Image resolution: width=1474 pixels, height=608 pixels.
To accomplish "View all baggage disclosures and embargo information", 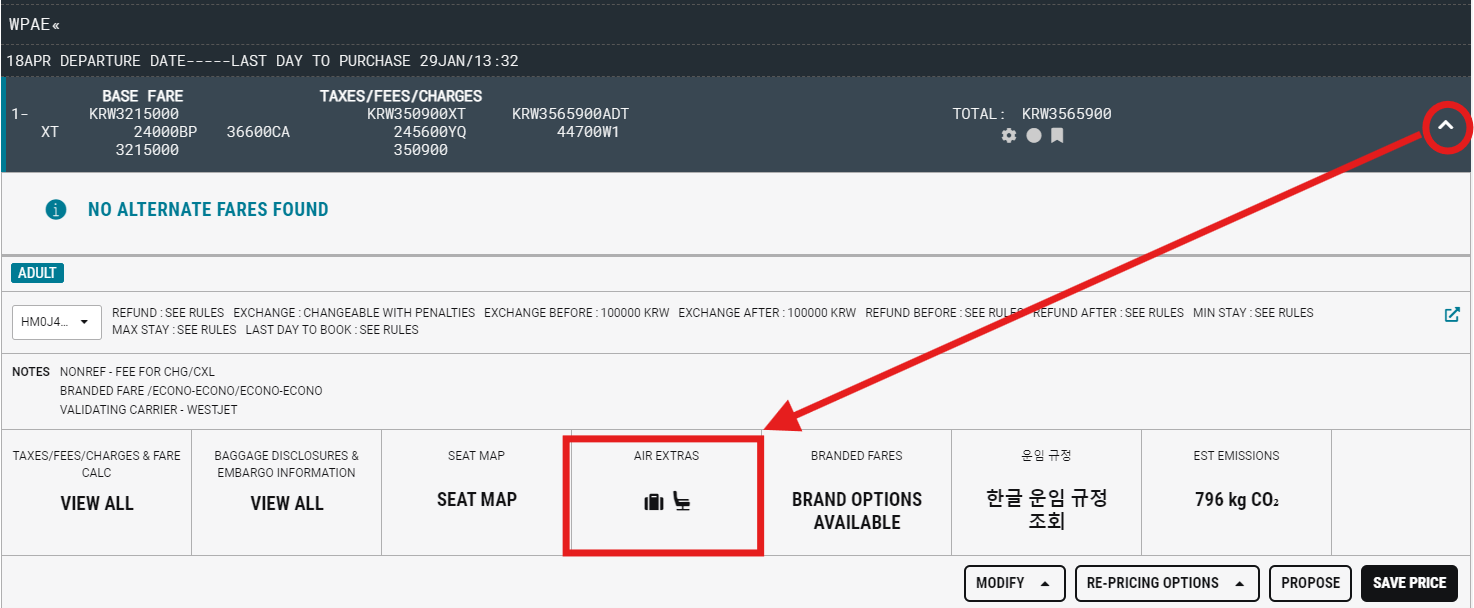I will [x=286, y=503].
